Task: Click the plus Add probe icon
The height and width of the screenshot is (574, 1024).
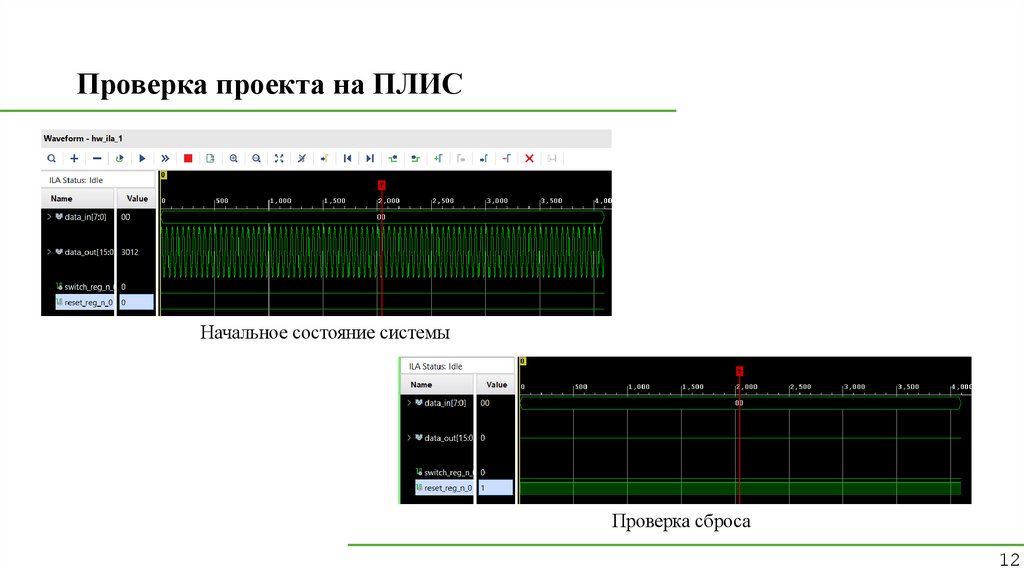Action: point(74,158)
